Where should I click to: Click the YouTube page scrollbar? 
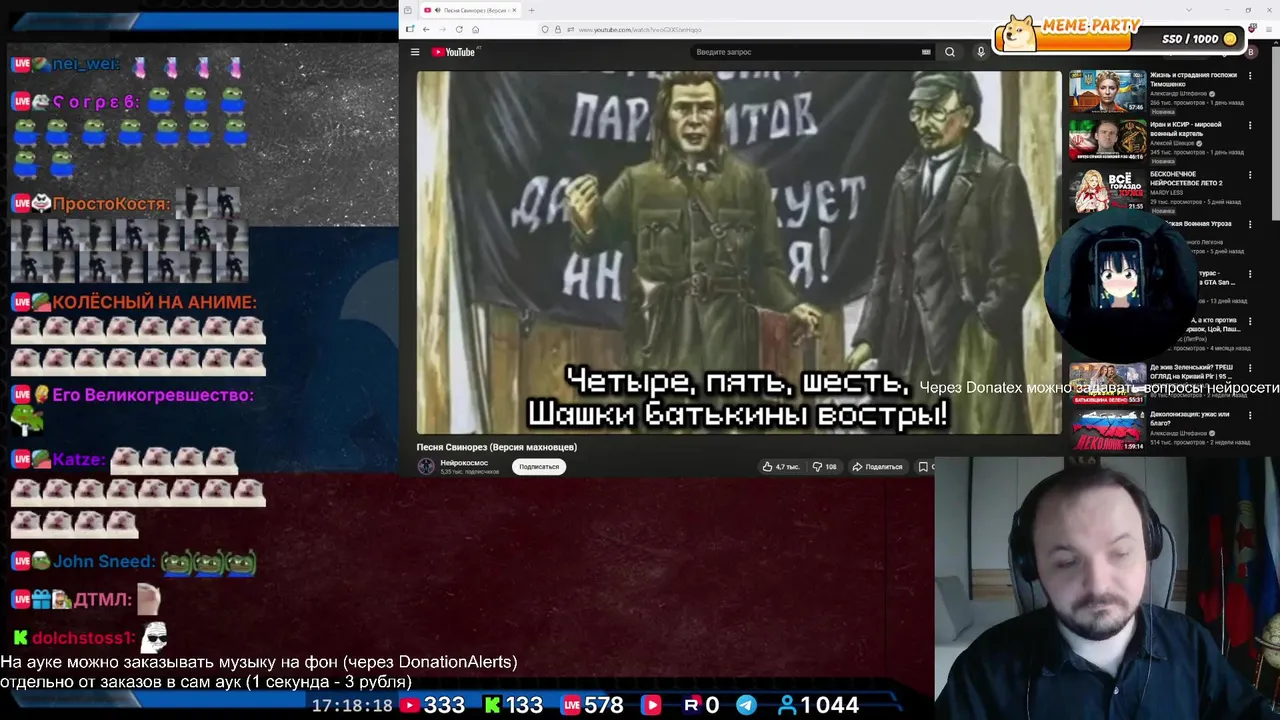pyautogui.click(x=1275, y=135)
